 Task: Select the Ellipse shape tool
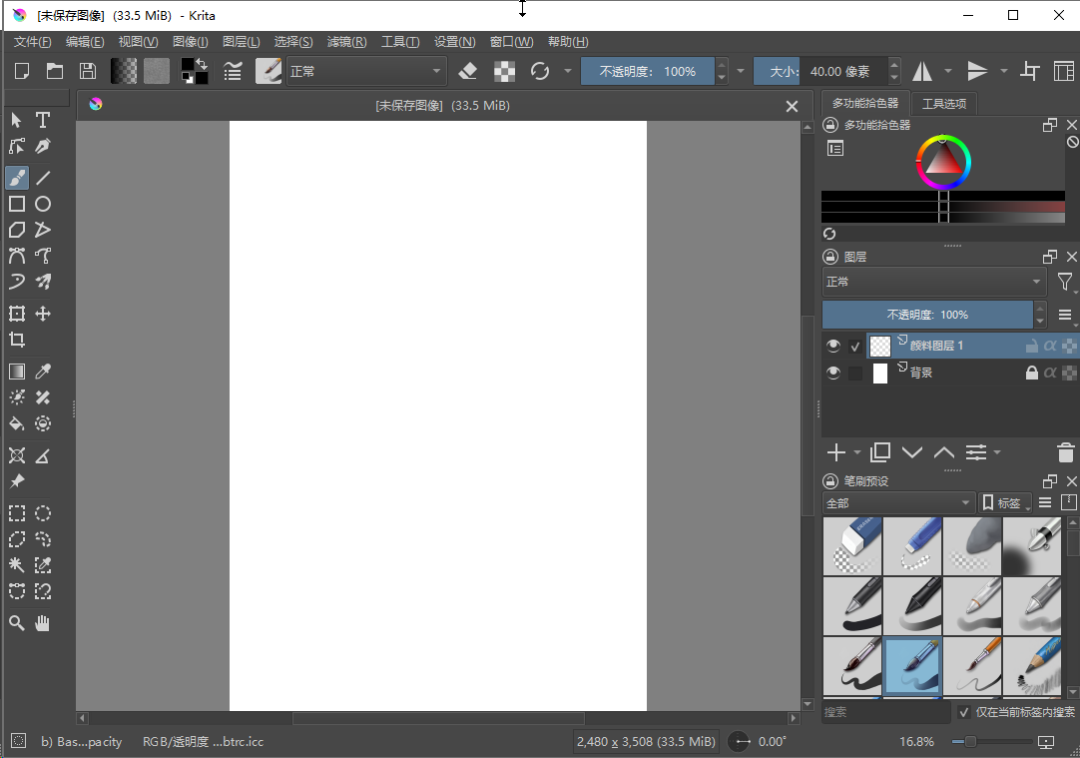click(43, 204)
